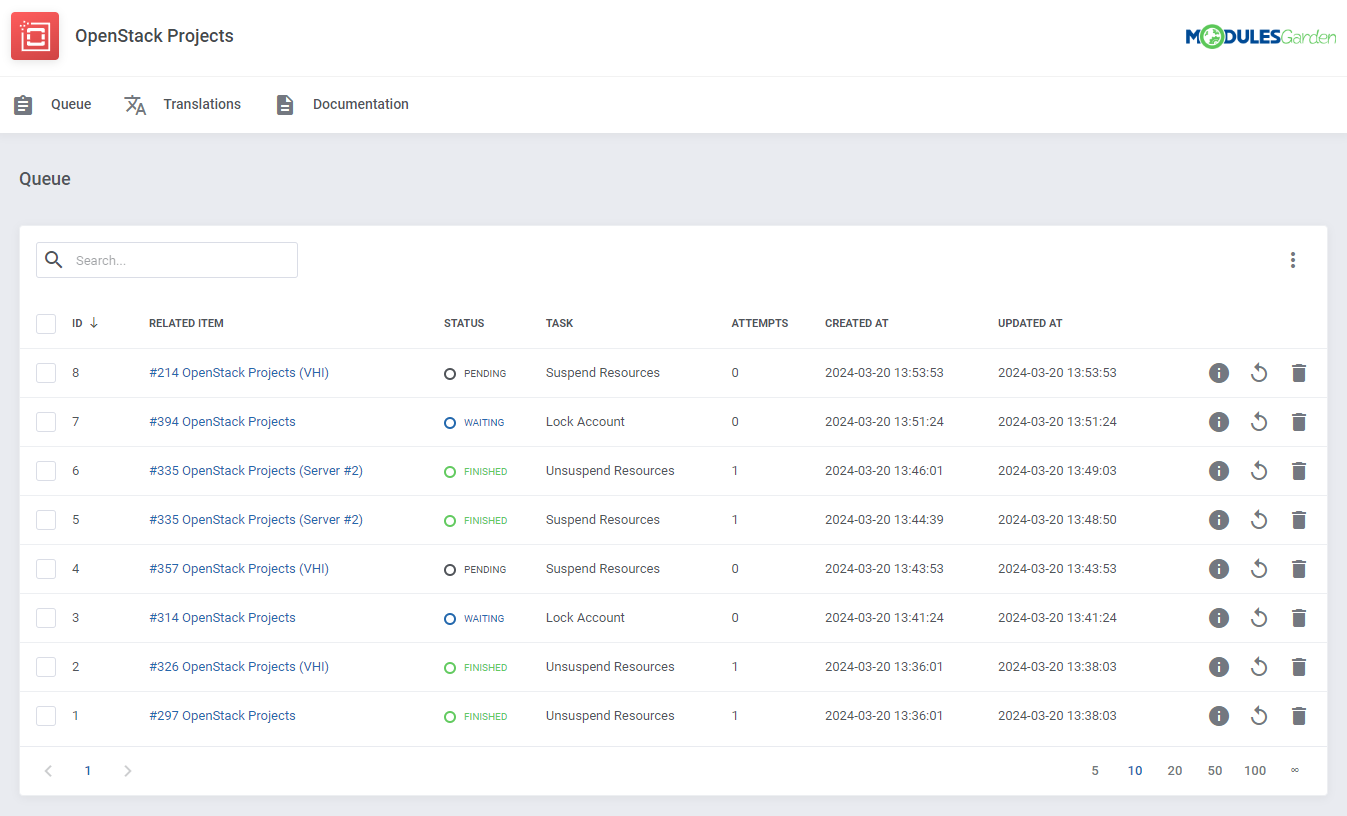The height and width of the screenshot is (816, 1347).
Task: Retry the Lock Account task for #394
Action: click(1258, 421)
